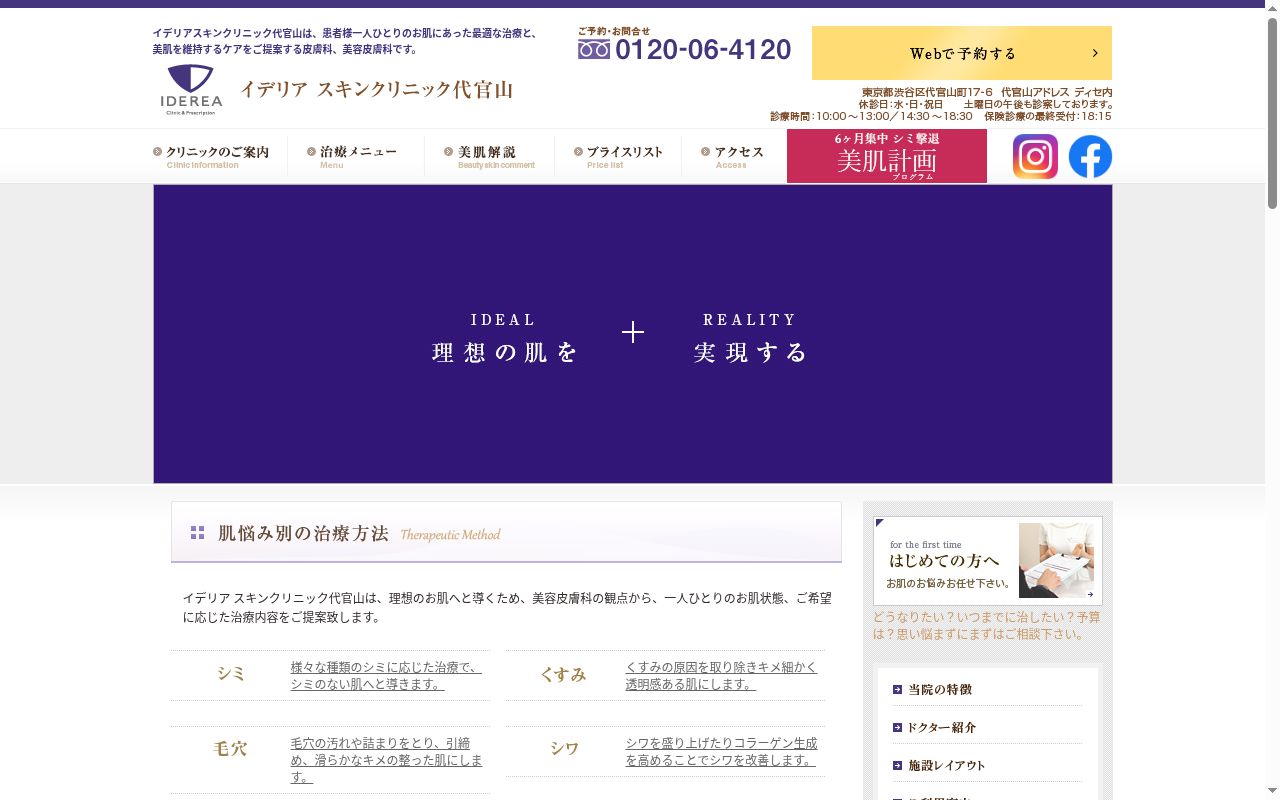Click the arrow icon beside 施設レイアウト
The height and width of the screenshot is (800, 1280).
[897, 765]
